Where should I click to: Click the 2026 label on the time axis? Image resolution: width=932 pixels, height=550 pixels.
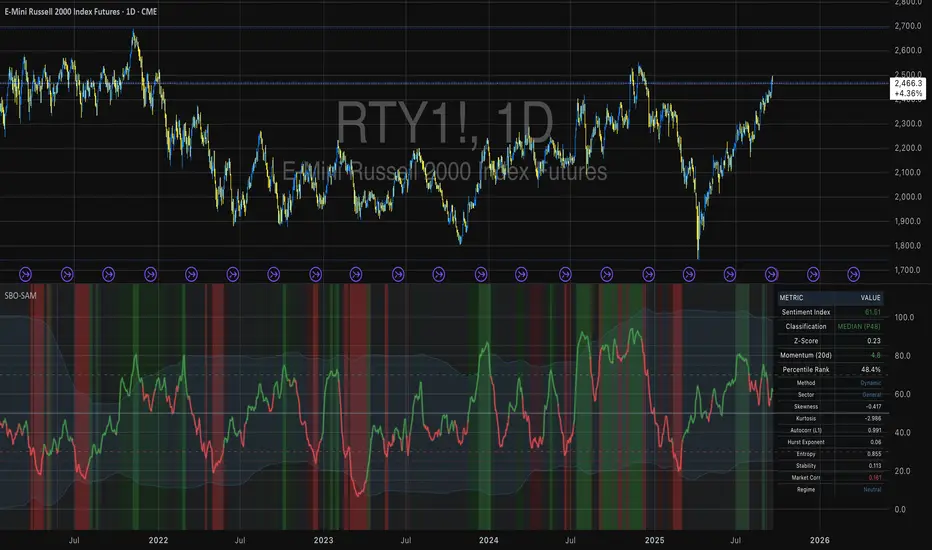[820, 540]
